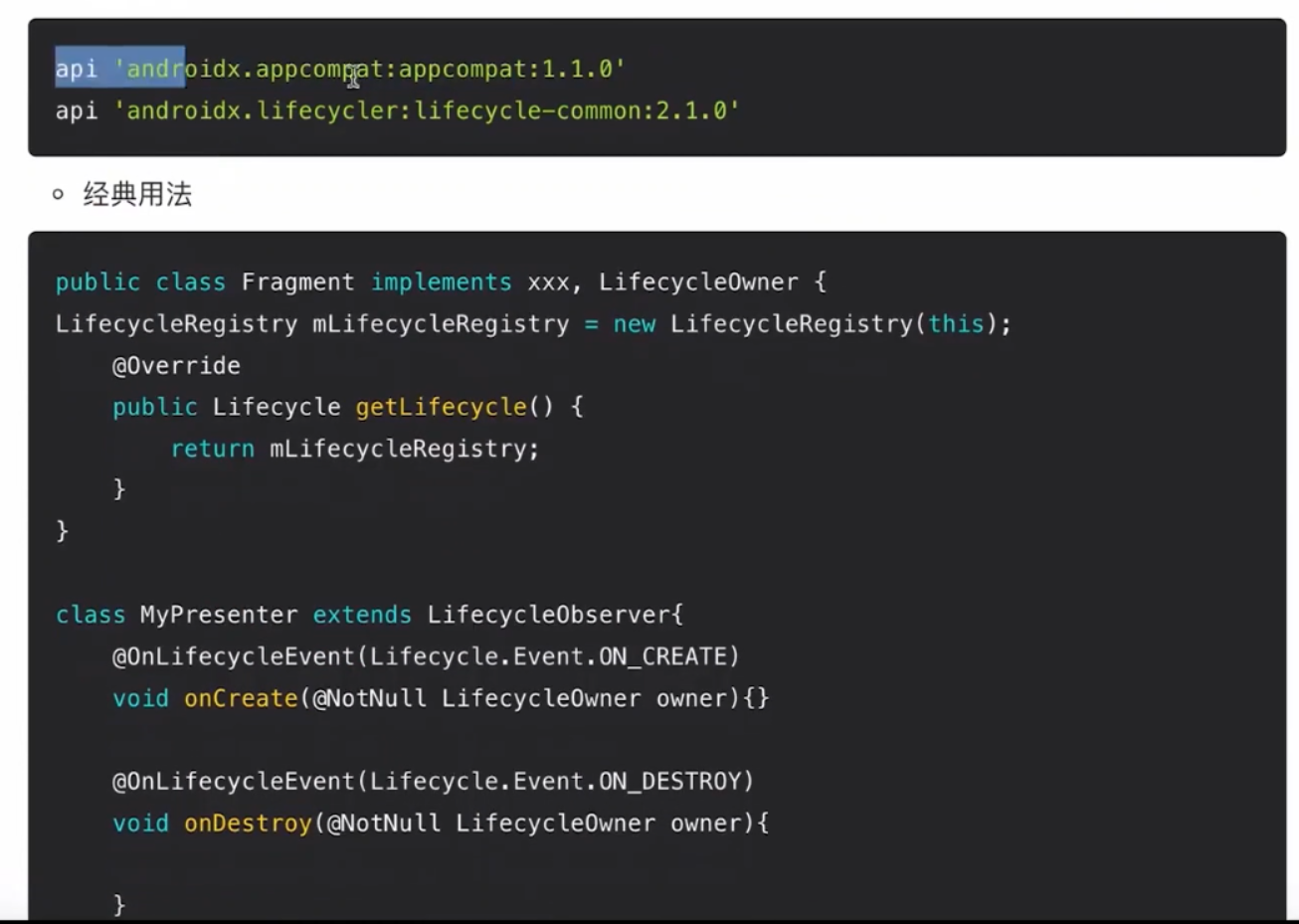Click 'LifecycleObserver' after extends

pos(549,615)
